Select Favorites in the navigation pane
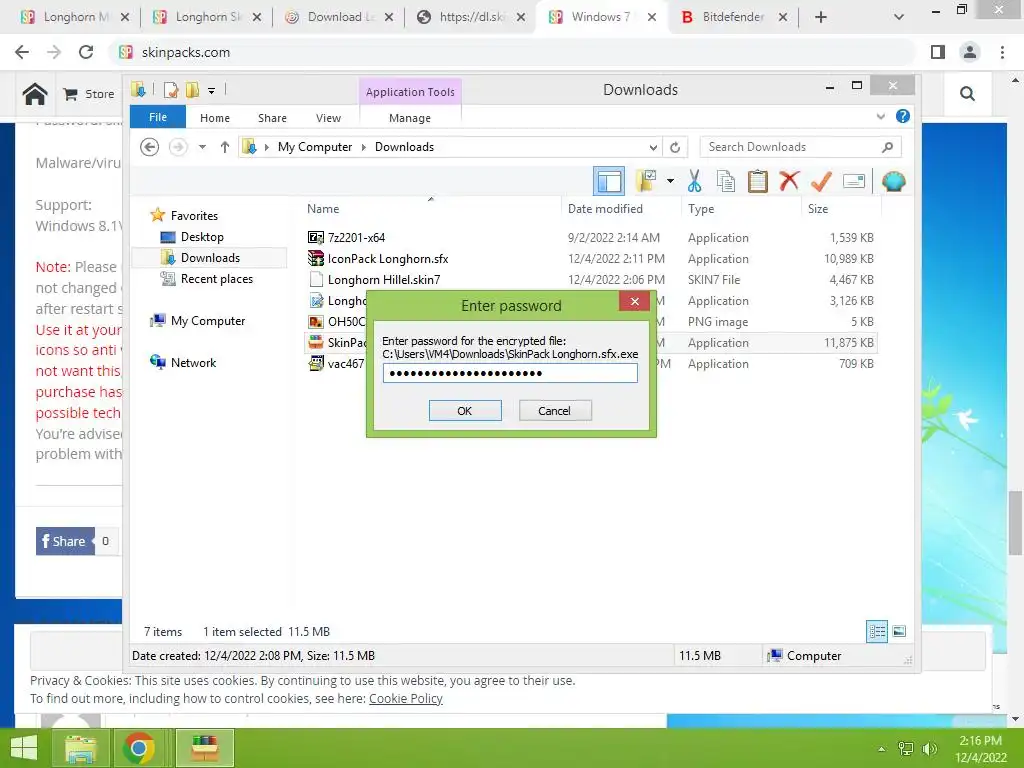Viewport: 1024px width, 768px height. 194,216
